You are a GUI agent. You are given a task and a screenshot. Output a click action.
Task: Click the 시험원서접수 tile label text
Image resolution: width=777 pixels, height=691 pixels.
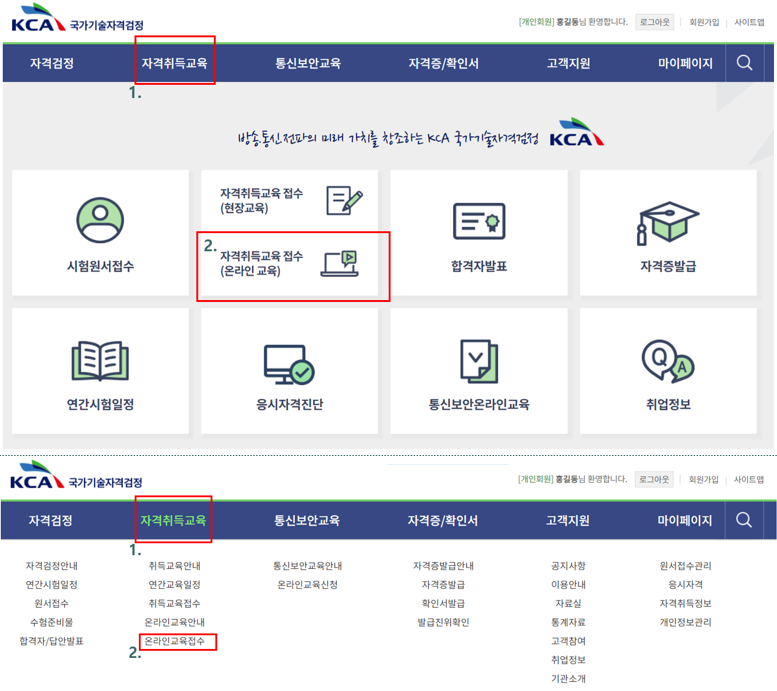click(100, 266)
